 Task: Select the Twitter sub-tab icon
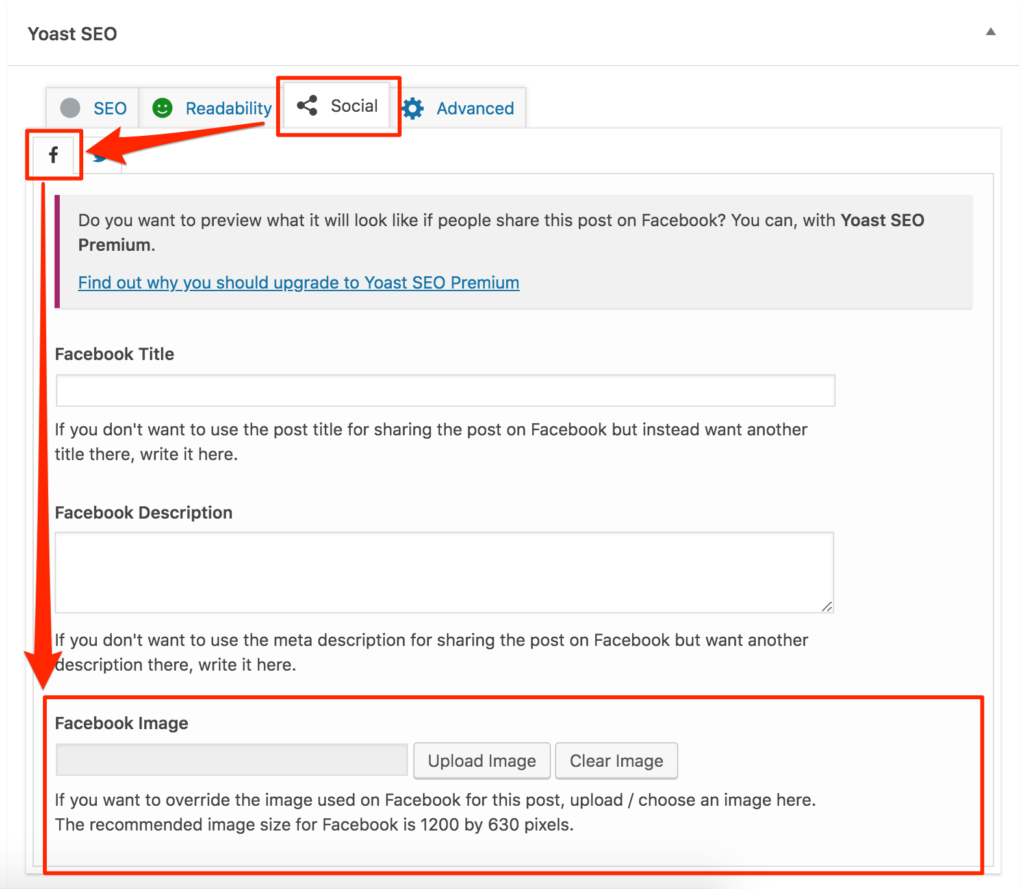click(x=99, y=157)
